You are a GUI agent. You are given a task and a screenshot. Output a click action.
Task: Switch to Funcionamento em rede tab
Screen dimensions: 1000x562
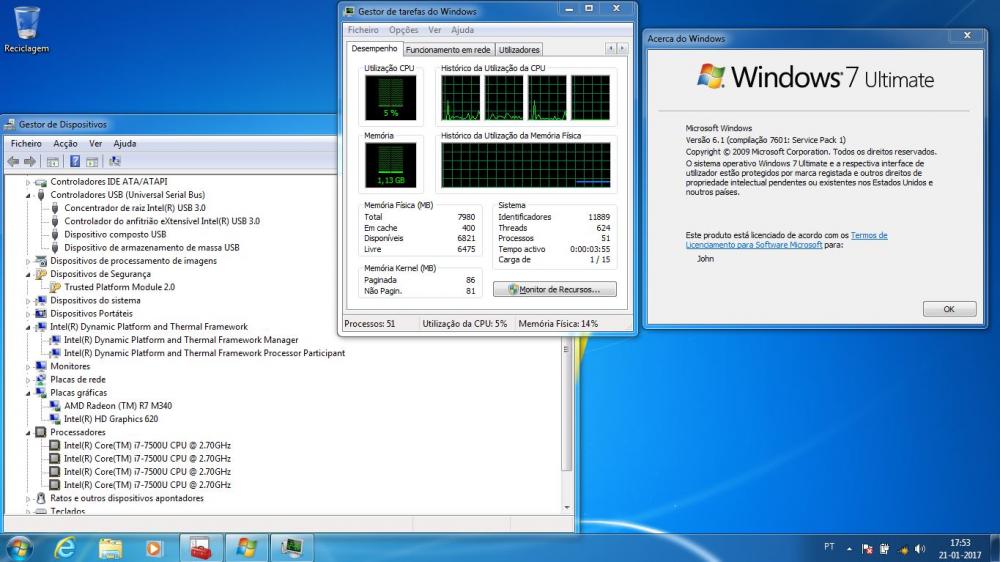(x=448, y=49)
